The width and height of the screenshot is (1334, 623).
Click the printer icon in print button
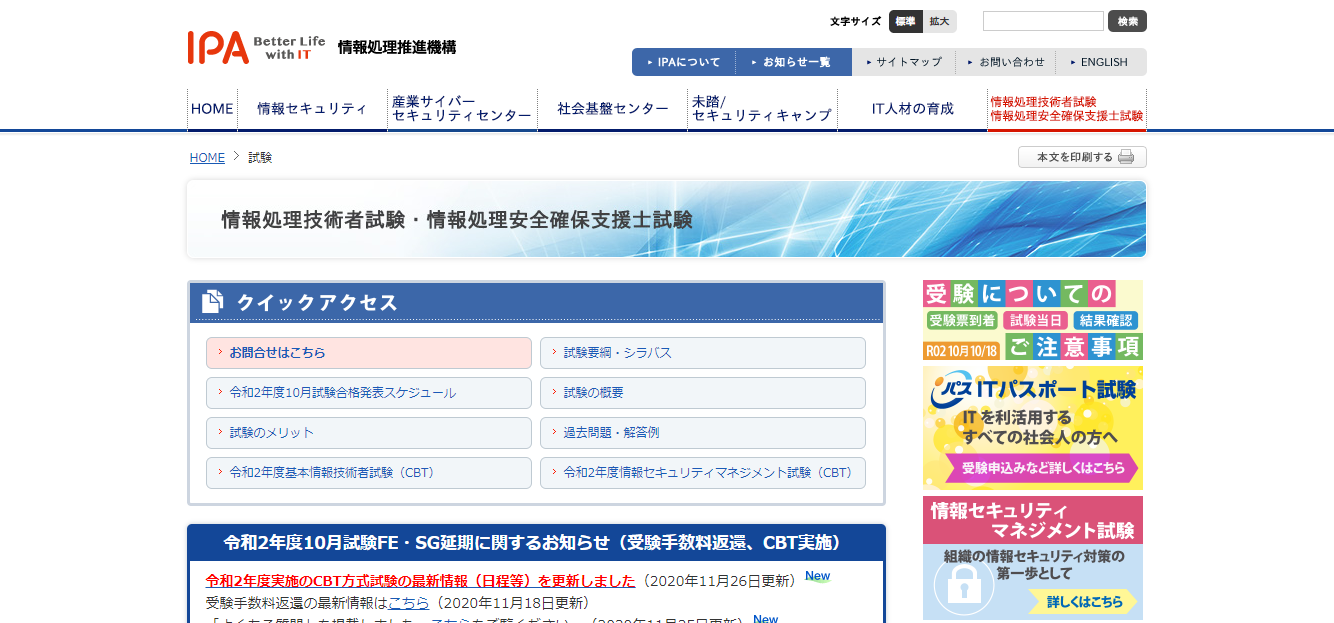1126,157
